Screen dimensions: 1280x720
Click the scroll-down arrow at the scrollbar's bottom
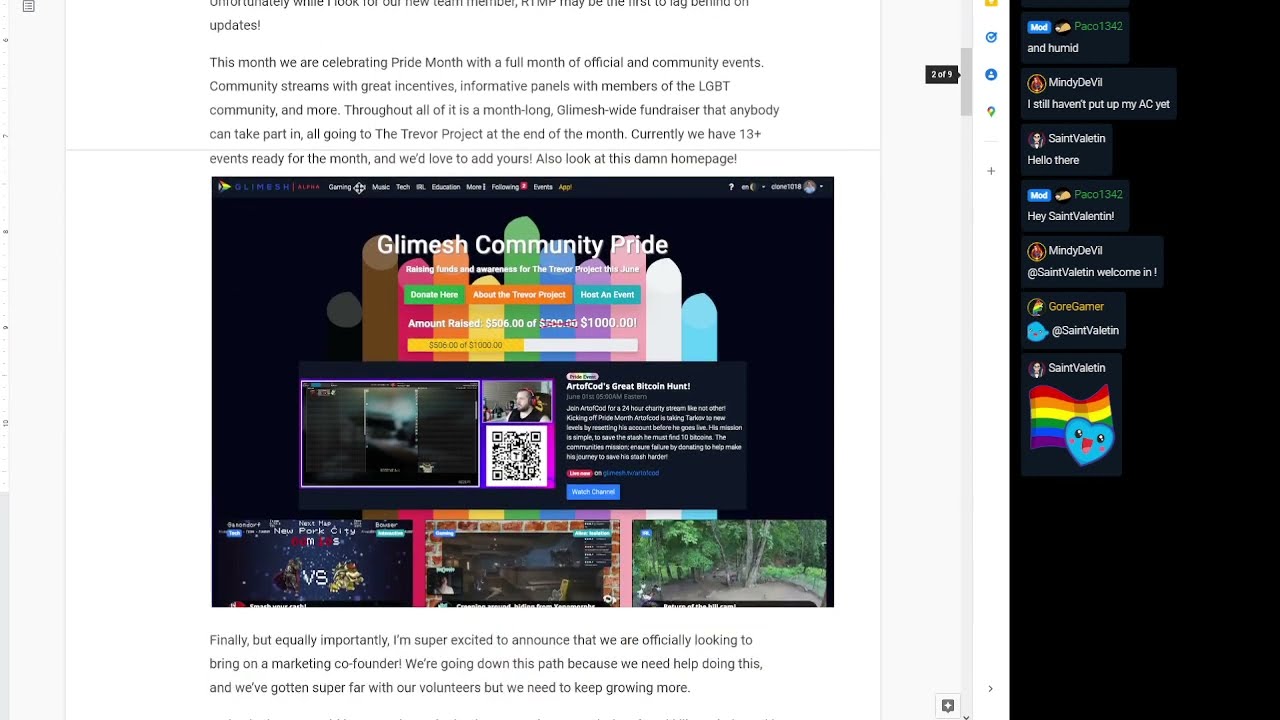point(967,715)
